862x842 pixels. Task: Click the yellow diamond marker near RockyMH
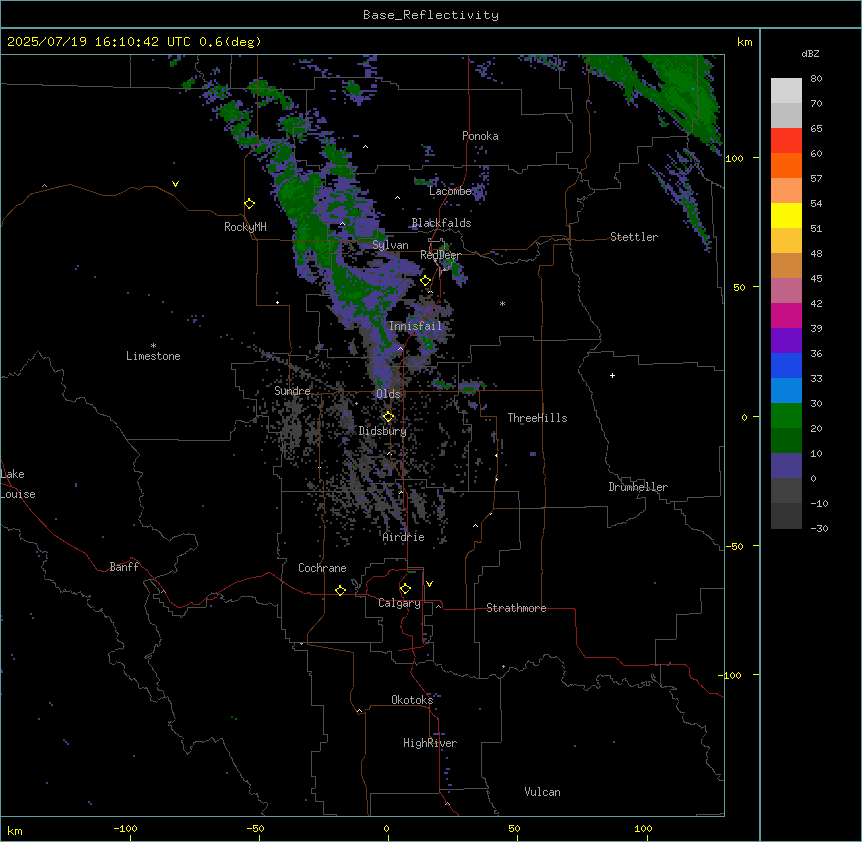pyautogui.click(x=250, y=204)
